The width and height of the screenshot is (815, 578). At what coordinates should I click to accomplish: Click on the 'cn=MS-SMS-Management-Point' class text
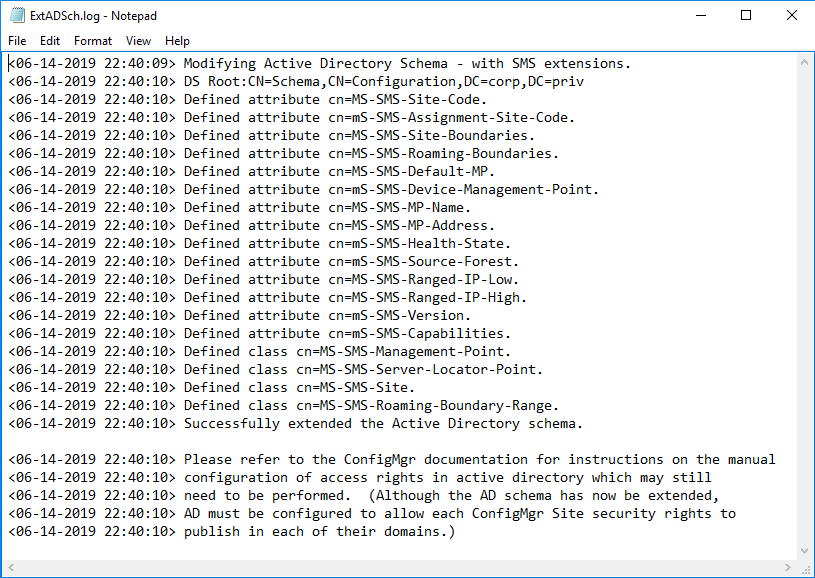pyautogui.click(x=412, y=351)
